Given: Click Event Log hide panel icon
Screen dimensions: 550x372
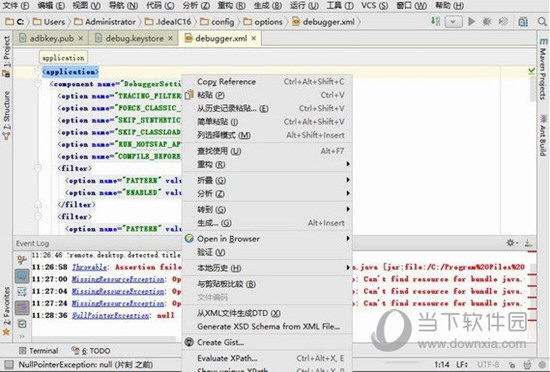Looking at the screenshot, I should [x=528, y=243].
